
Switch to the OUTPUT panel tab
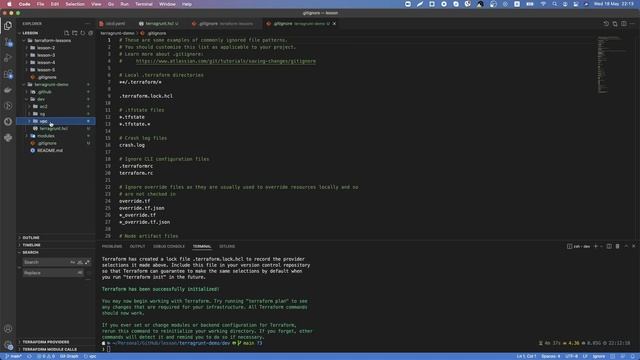point(138,246)
